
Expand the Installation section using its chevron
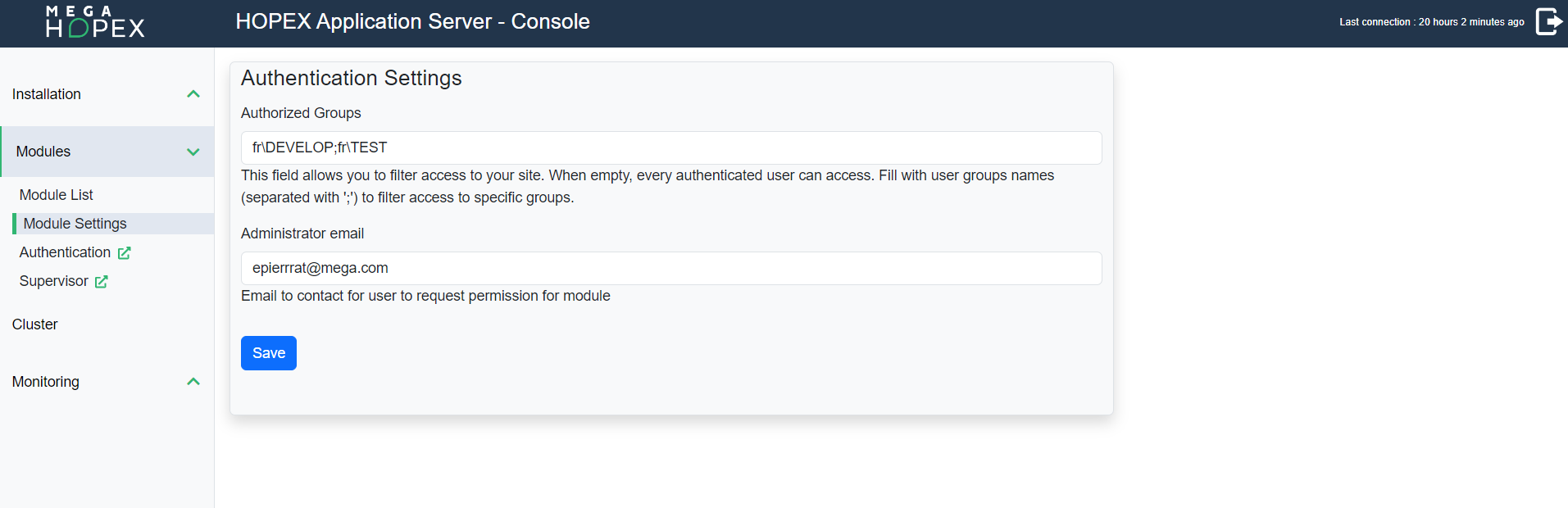(x=193, y=94)
